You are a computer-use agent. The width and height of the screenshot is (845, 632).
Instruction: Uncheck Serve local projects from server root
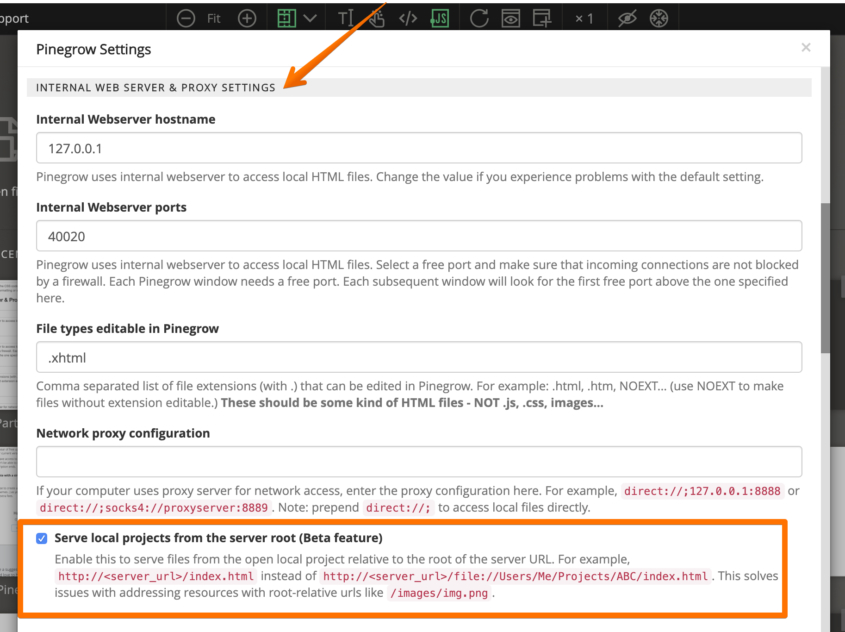41,538
